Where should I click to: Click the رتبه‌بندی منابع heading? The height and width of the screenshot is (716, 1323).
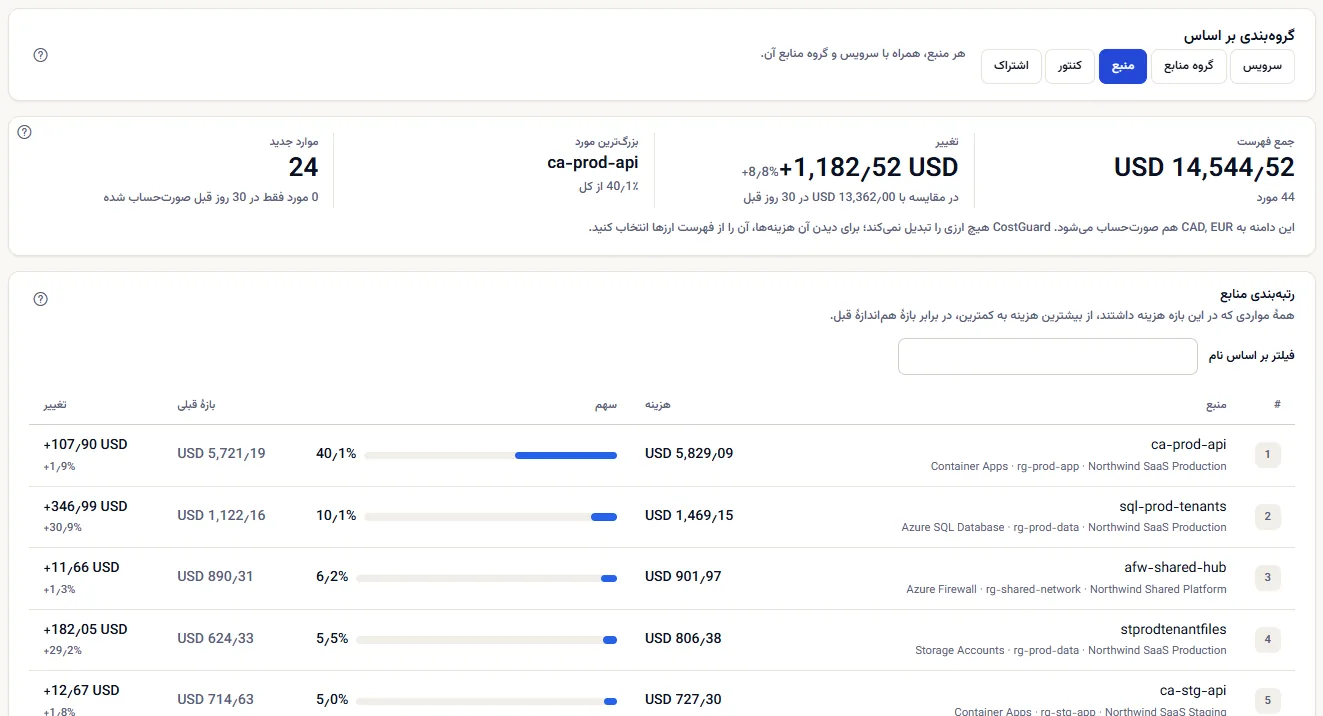[1258, 295]
